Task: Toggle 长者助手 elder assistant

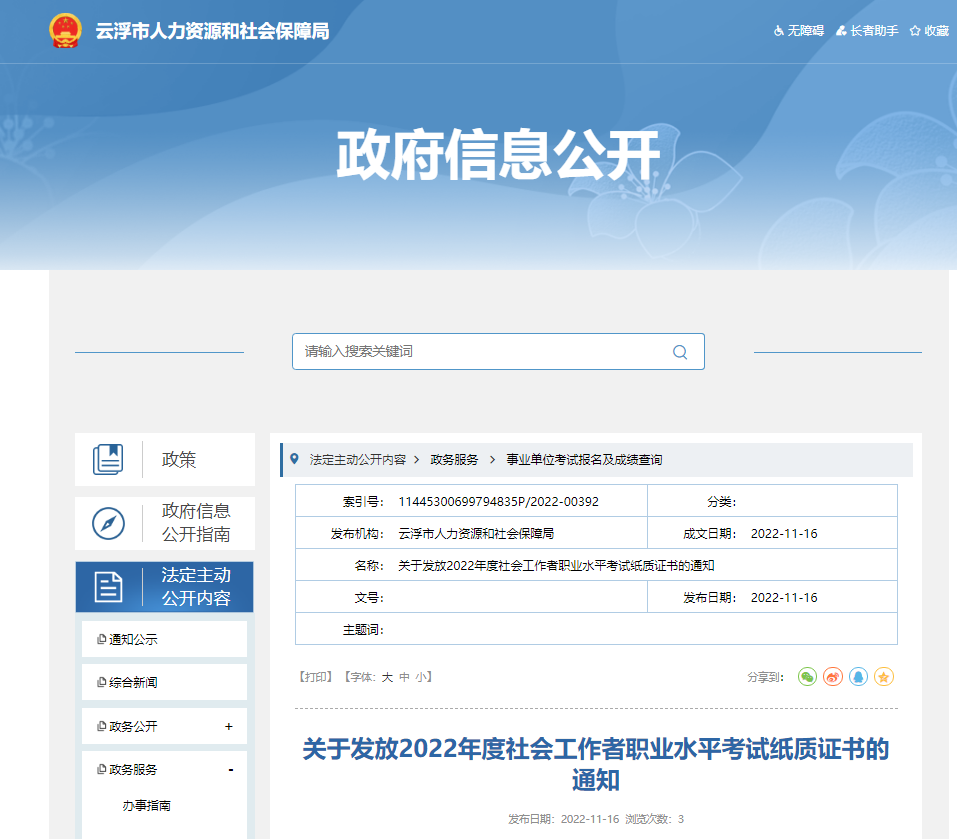Action: [x=867, y=31]
